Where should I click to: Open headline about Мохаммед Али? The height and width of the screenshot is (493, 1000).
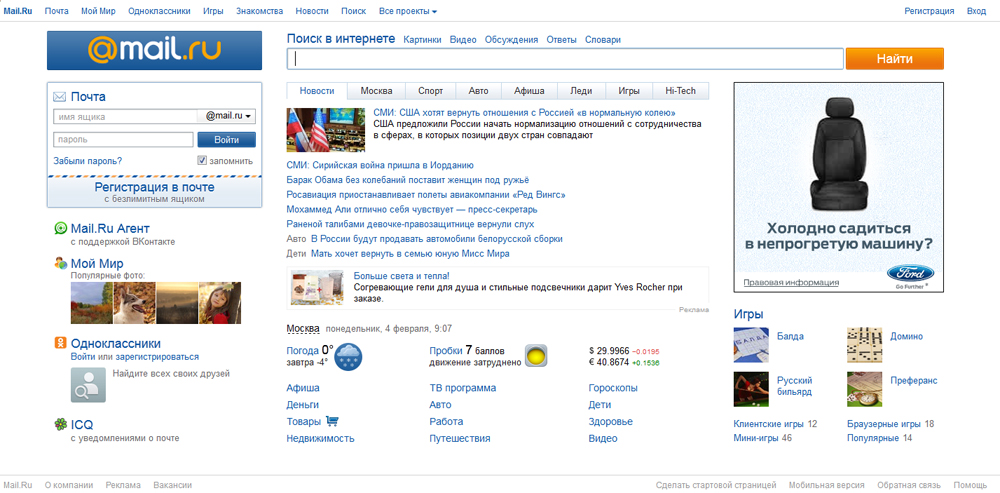coord(412,209)
